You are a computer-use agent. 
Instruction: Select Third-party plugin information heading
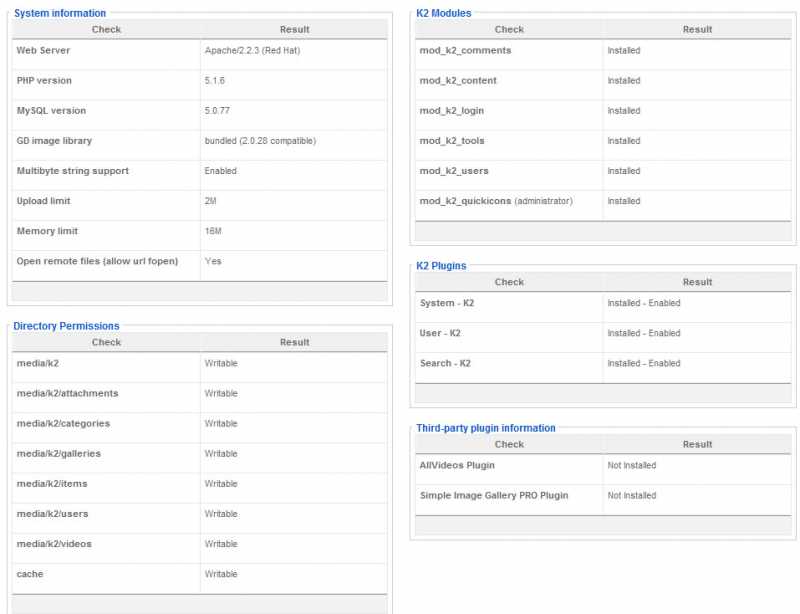(x=485, y=428)
